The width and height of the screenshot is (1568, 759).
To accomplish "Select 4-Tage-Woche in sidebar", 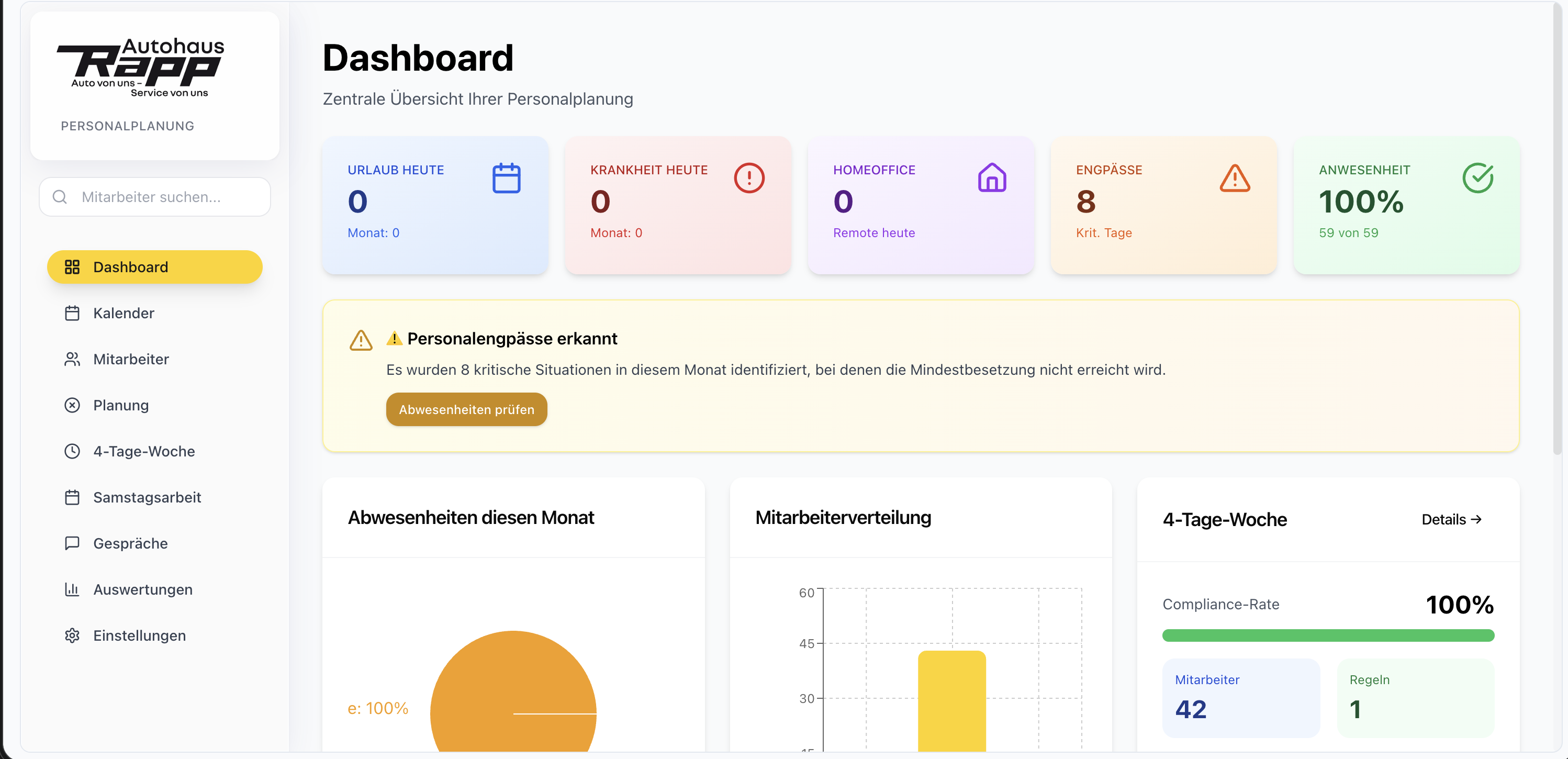I will pyautogui.click(x=143, y=451).
